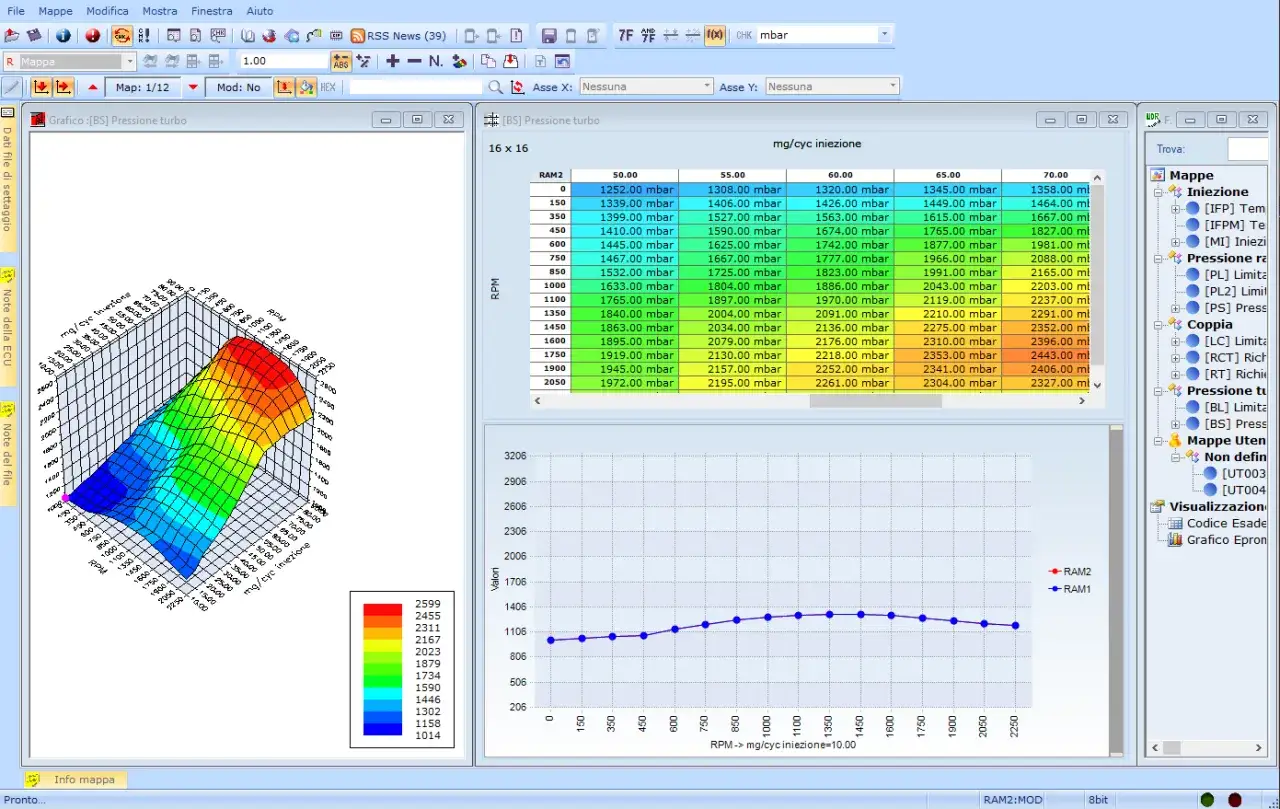
Task: Click the Mod: No indicator
Action: point(238,87)
